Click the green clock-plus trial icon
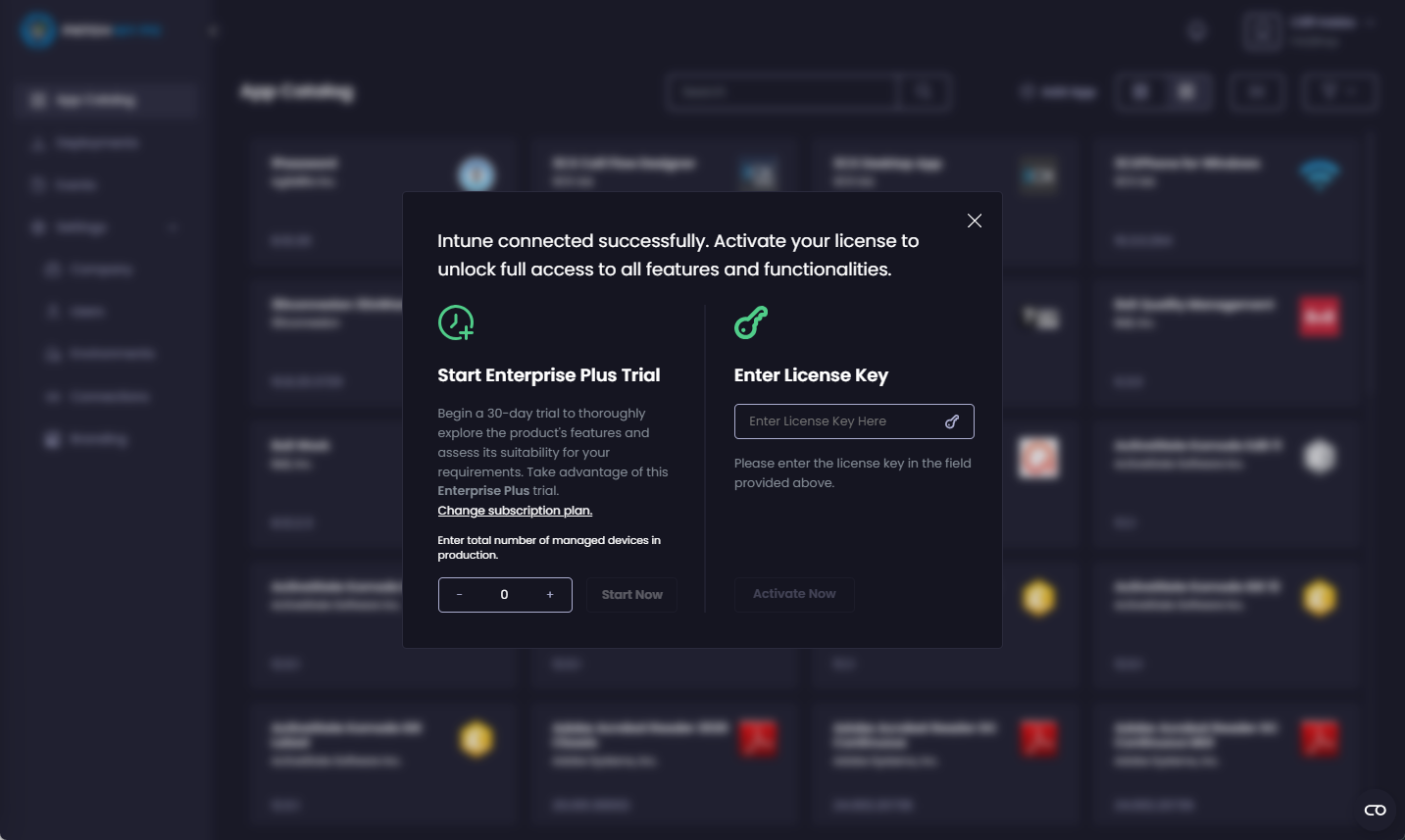The width and height of the screenshot is (1405, 840). 456,322
